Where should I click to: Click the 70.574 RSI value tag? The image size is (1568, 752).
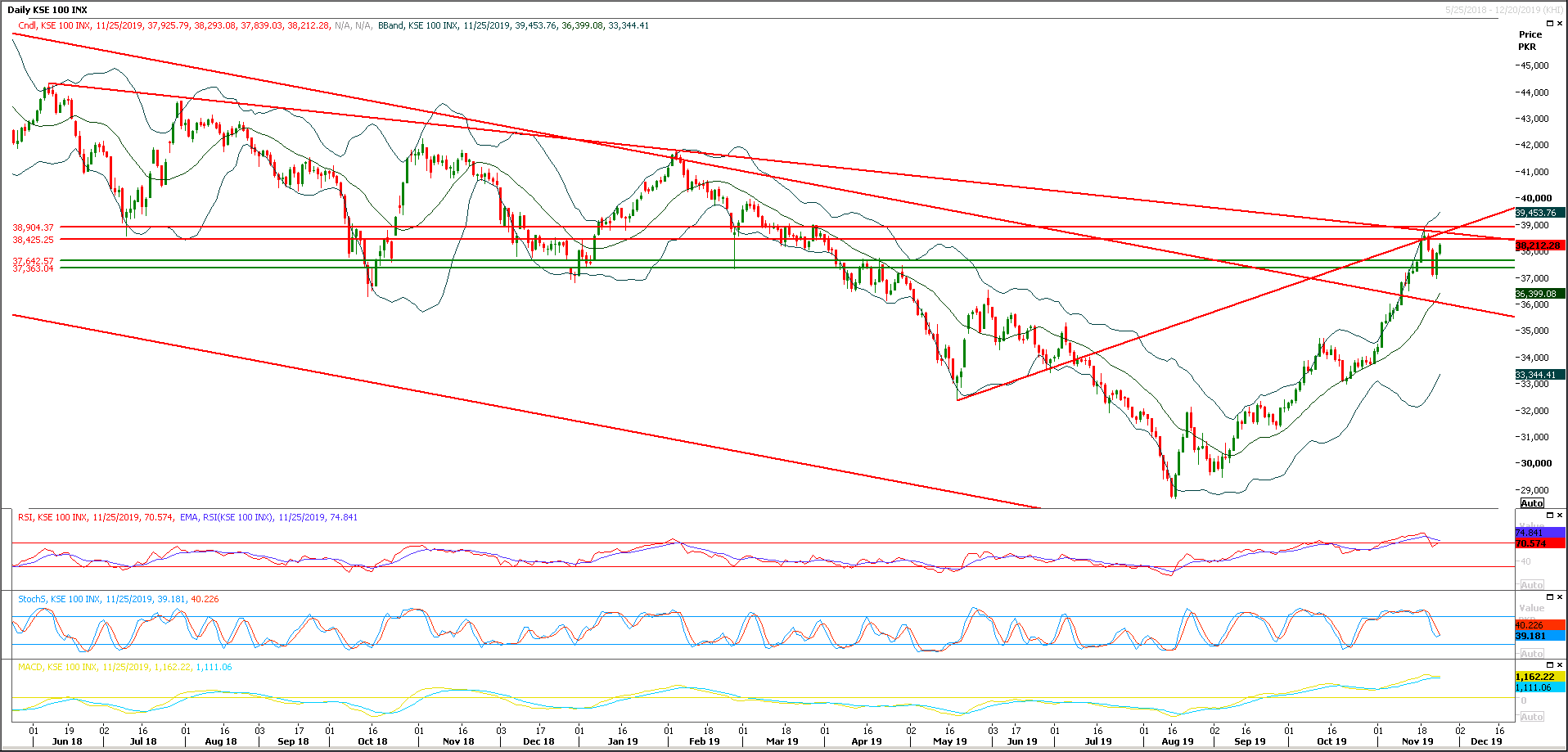coord(1540,543)
